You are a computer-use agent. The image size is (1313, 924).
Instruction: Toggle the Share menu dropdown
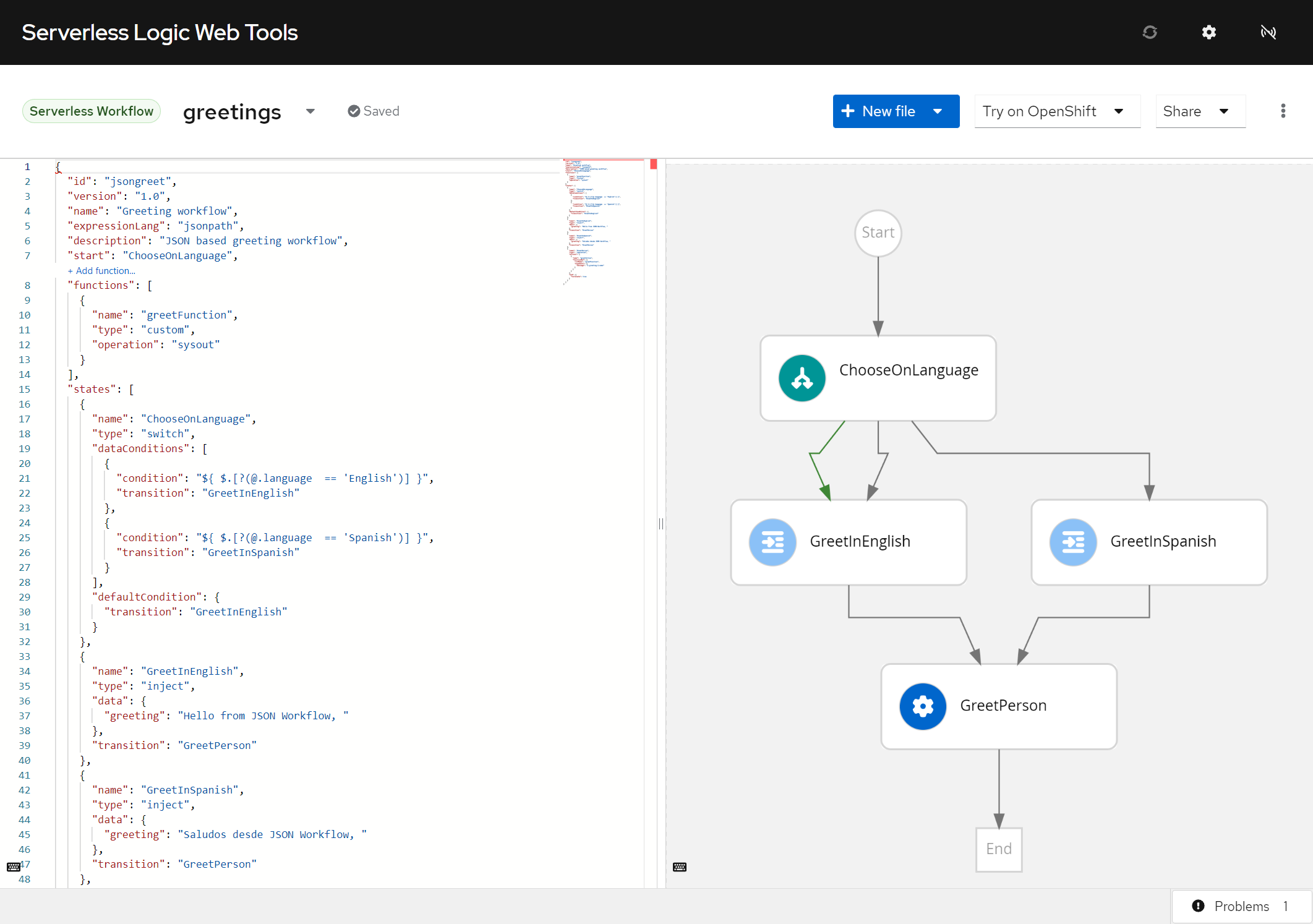[x=1225, y=111]
